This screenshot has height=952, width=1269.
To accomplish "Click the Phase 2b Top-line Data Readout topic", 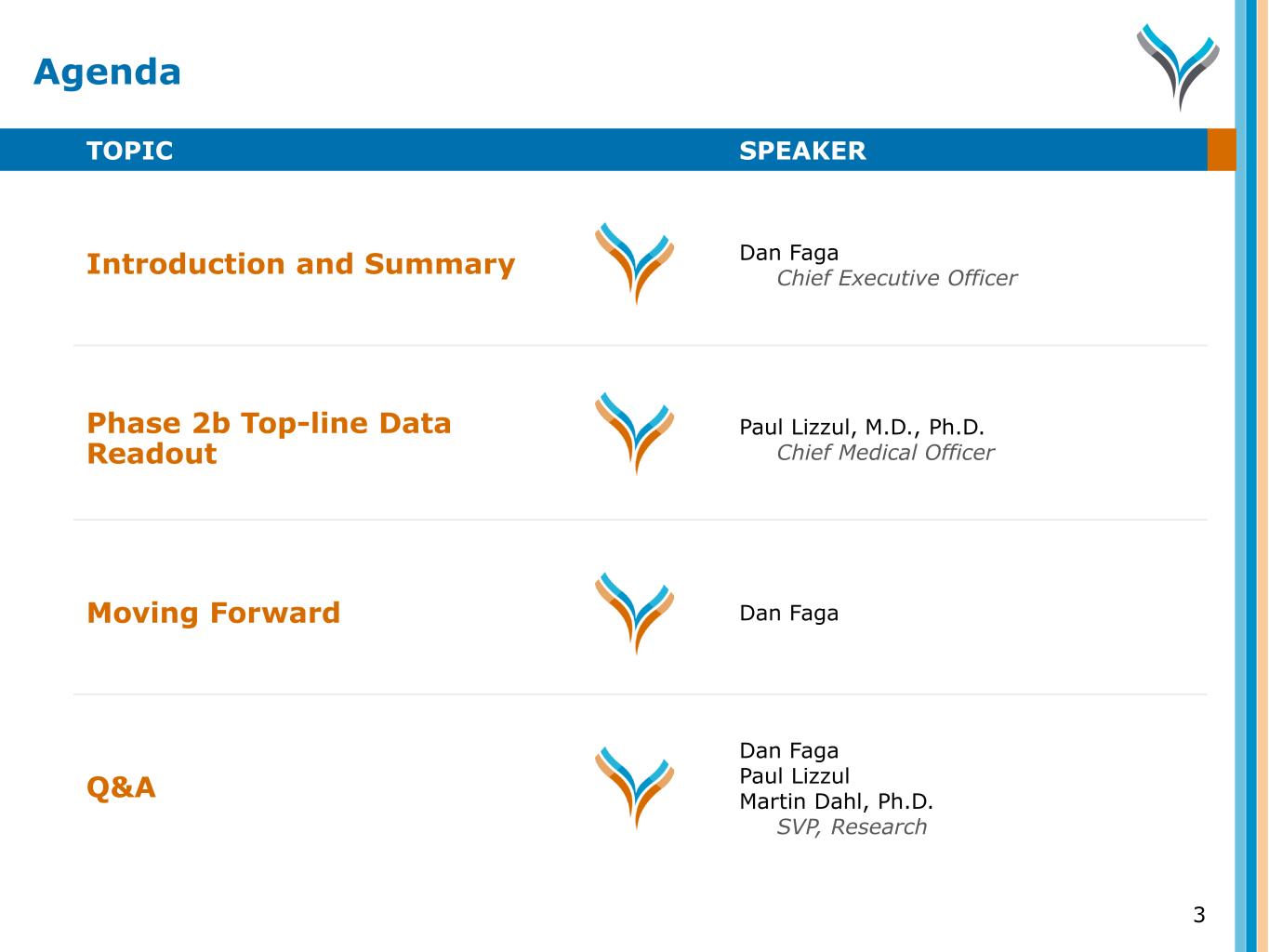I will [x=269, y=438].
